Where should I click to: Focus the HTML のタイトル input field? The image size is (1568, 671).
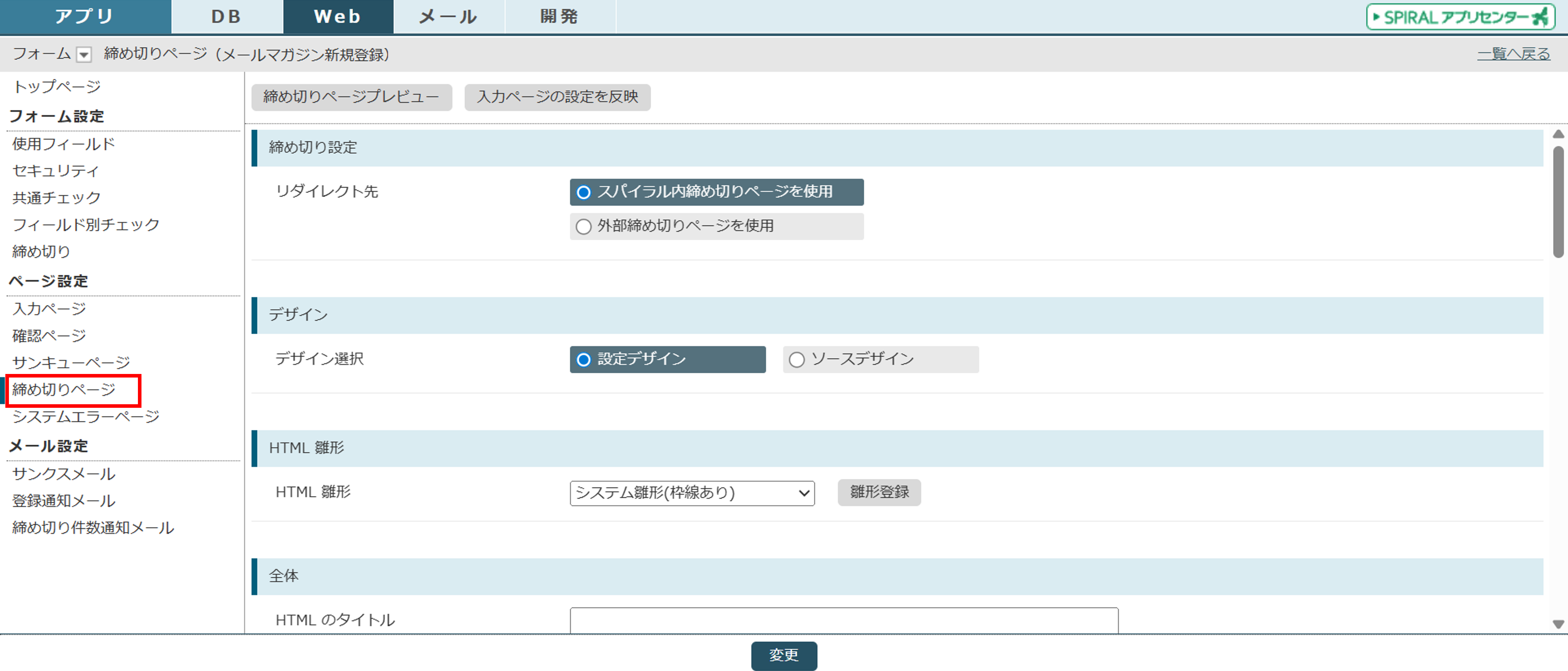pos(843,620)
